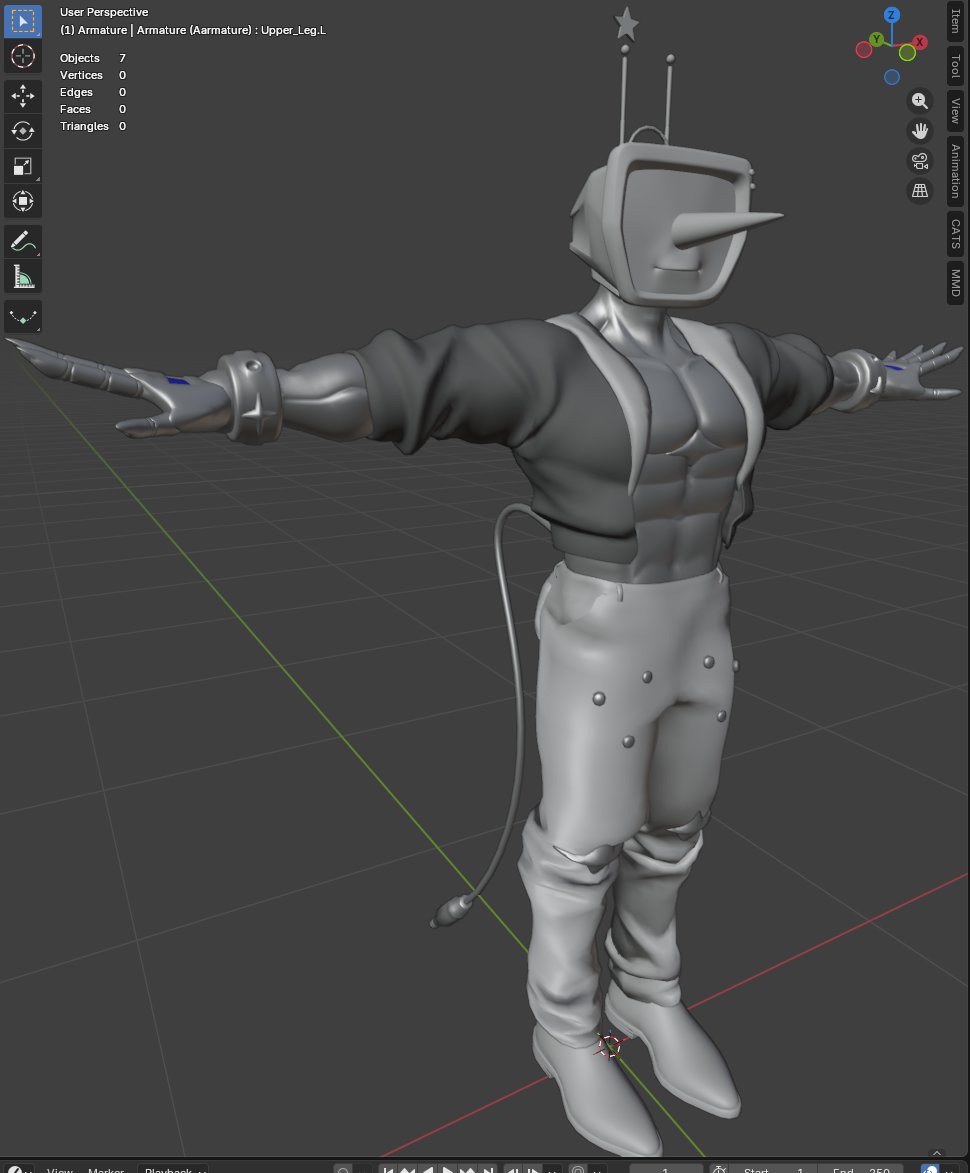The height and width of the screenshot is (1173, 970).
Task: Open the Item sidebar tab
Action: [x=955, y=21]
